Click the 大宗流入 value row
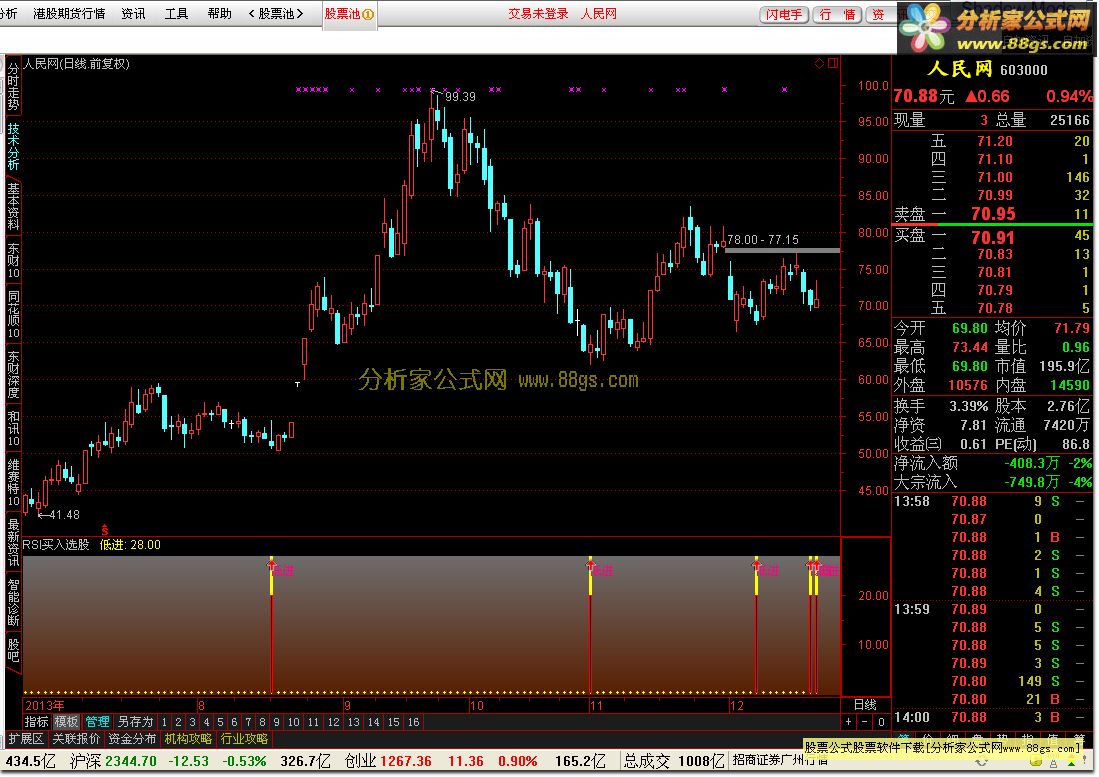 [x=992, y=482]
